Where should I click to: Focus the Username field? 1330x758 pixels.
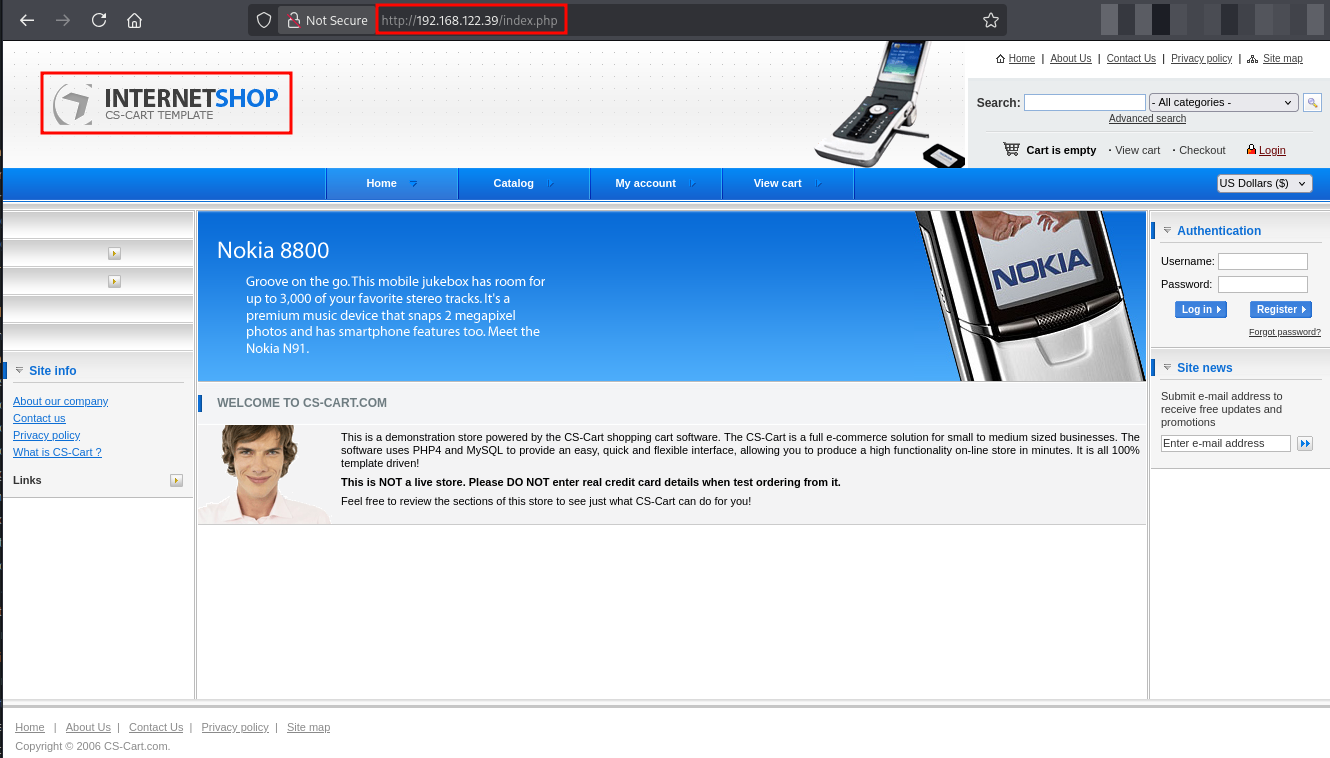[x=1263, y=261]
